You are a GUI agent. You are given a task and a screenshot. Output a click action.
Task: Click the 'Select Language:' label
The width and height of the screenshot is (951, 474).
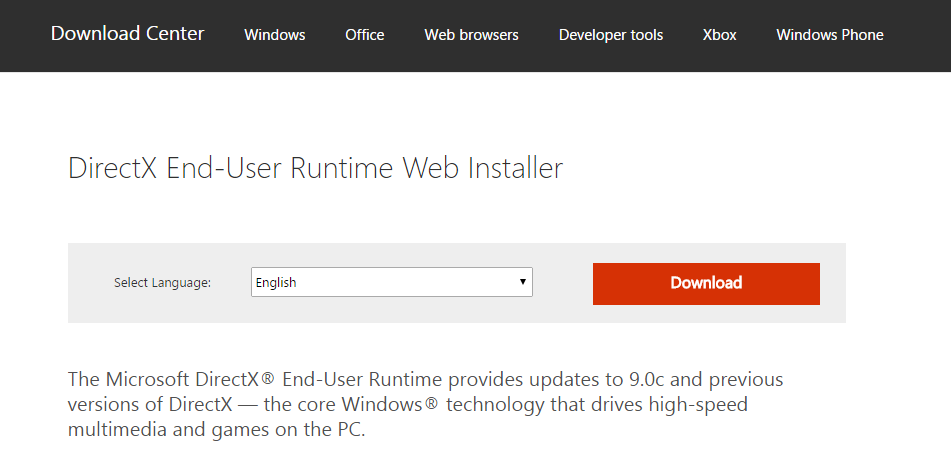click(163, 282)
